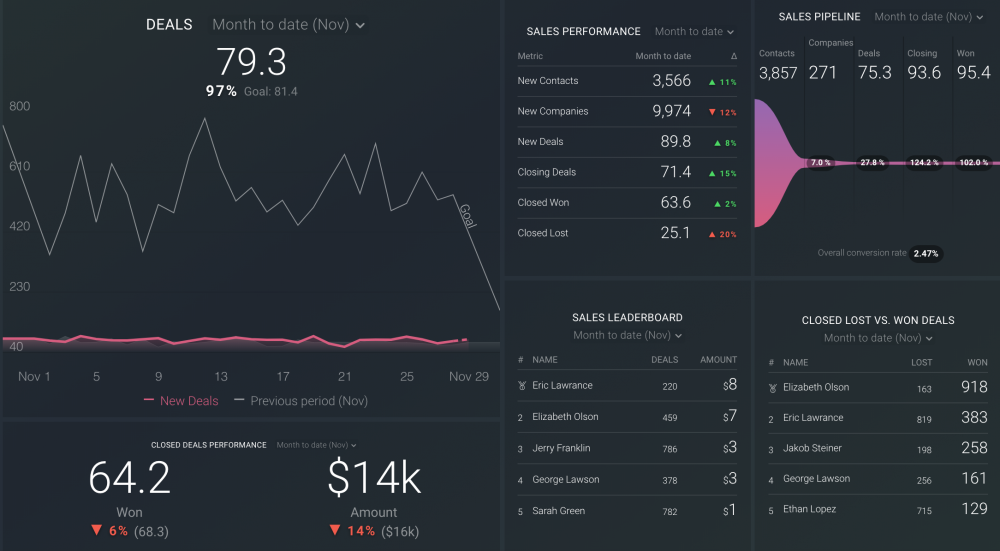Open the Deals date range dropdown

(x=288, y=25)
